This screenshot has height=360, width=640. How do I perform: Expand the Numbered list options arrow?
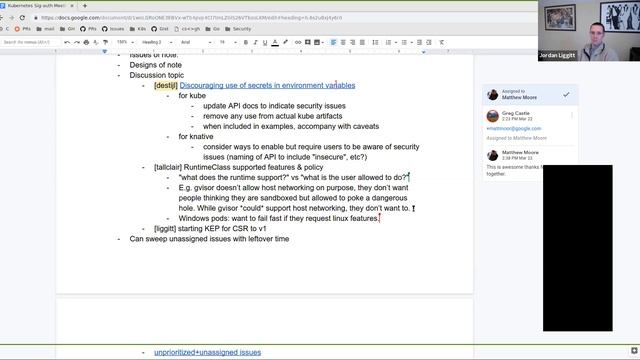click(396, 42)
